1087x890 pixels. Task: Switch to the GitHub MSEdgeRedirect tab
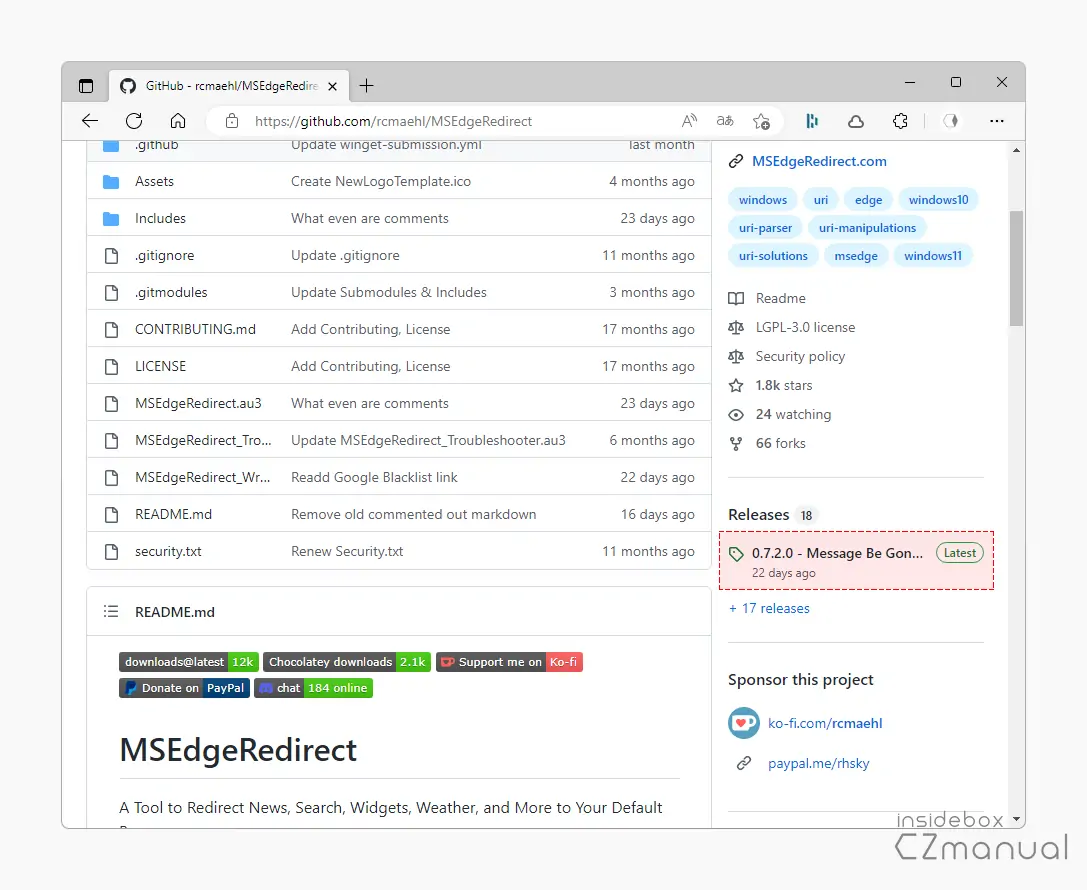[x=230, y=86]
